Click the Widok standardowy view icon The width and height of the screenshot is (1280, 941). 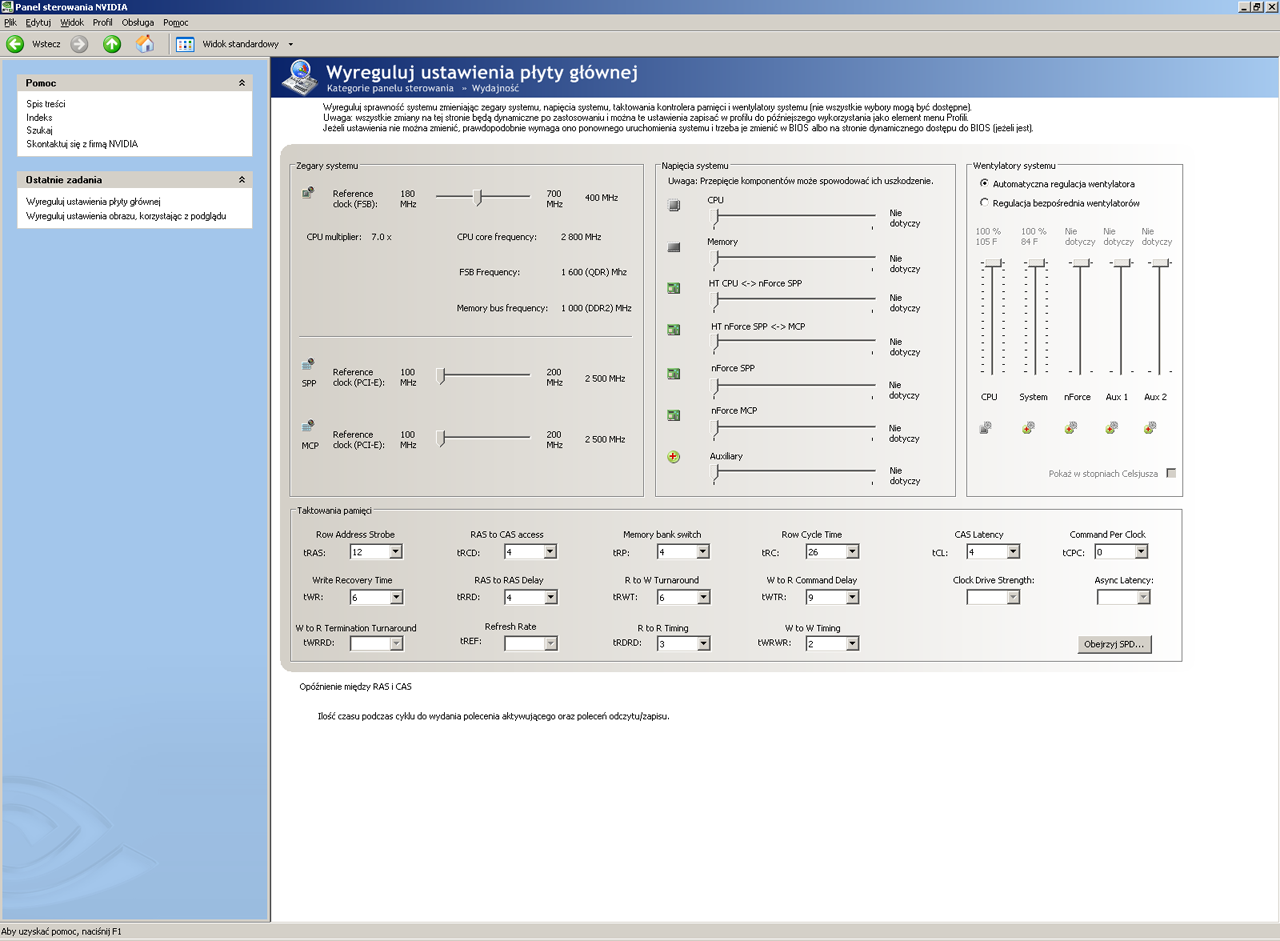point(185,44)
